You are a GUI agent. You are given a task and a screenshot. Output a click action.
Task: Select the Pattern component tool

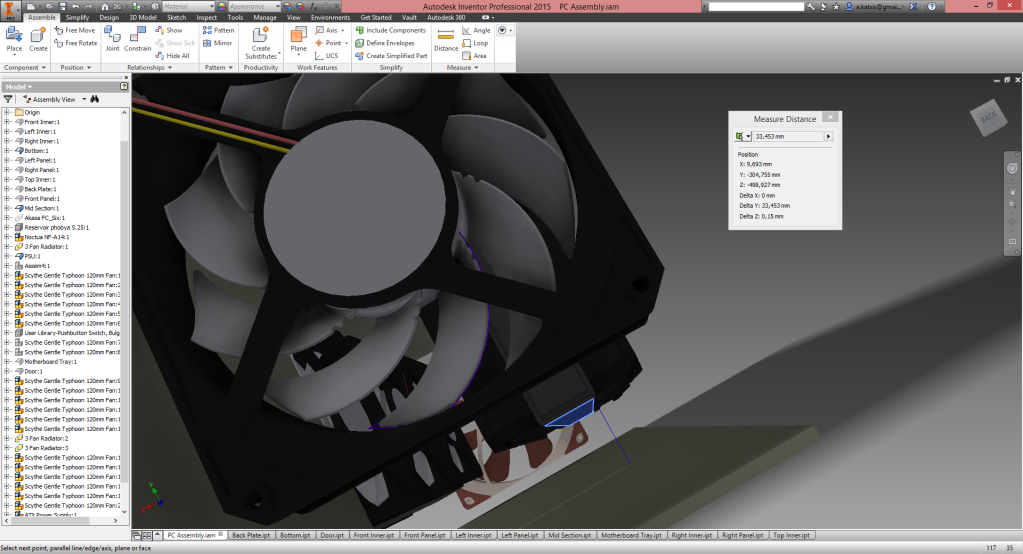coord(218,30)
